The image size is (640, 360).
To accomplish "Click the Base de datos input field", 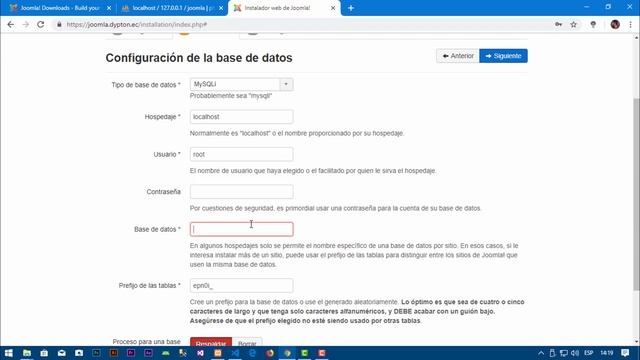I will 241,229.
